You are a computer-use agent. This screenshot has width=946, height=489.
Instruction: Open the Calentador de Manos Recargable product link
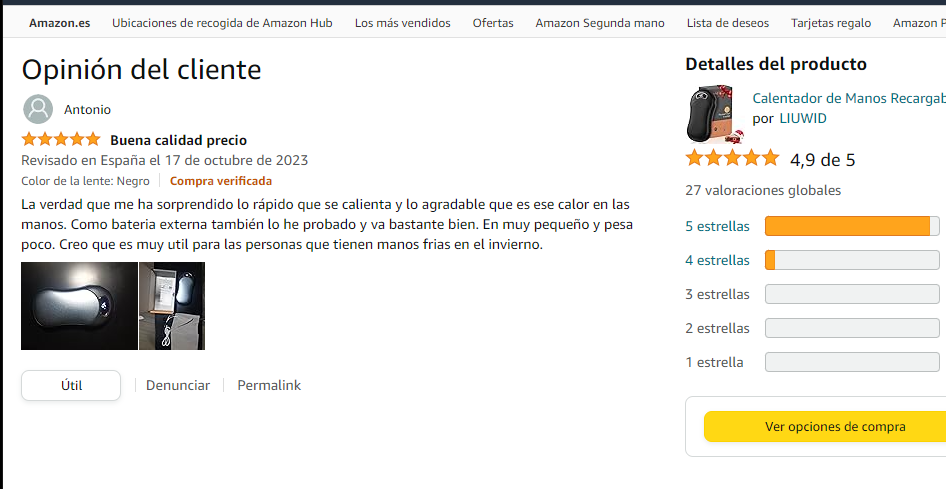(849, 98)
